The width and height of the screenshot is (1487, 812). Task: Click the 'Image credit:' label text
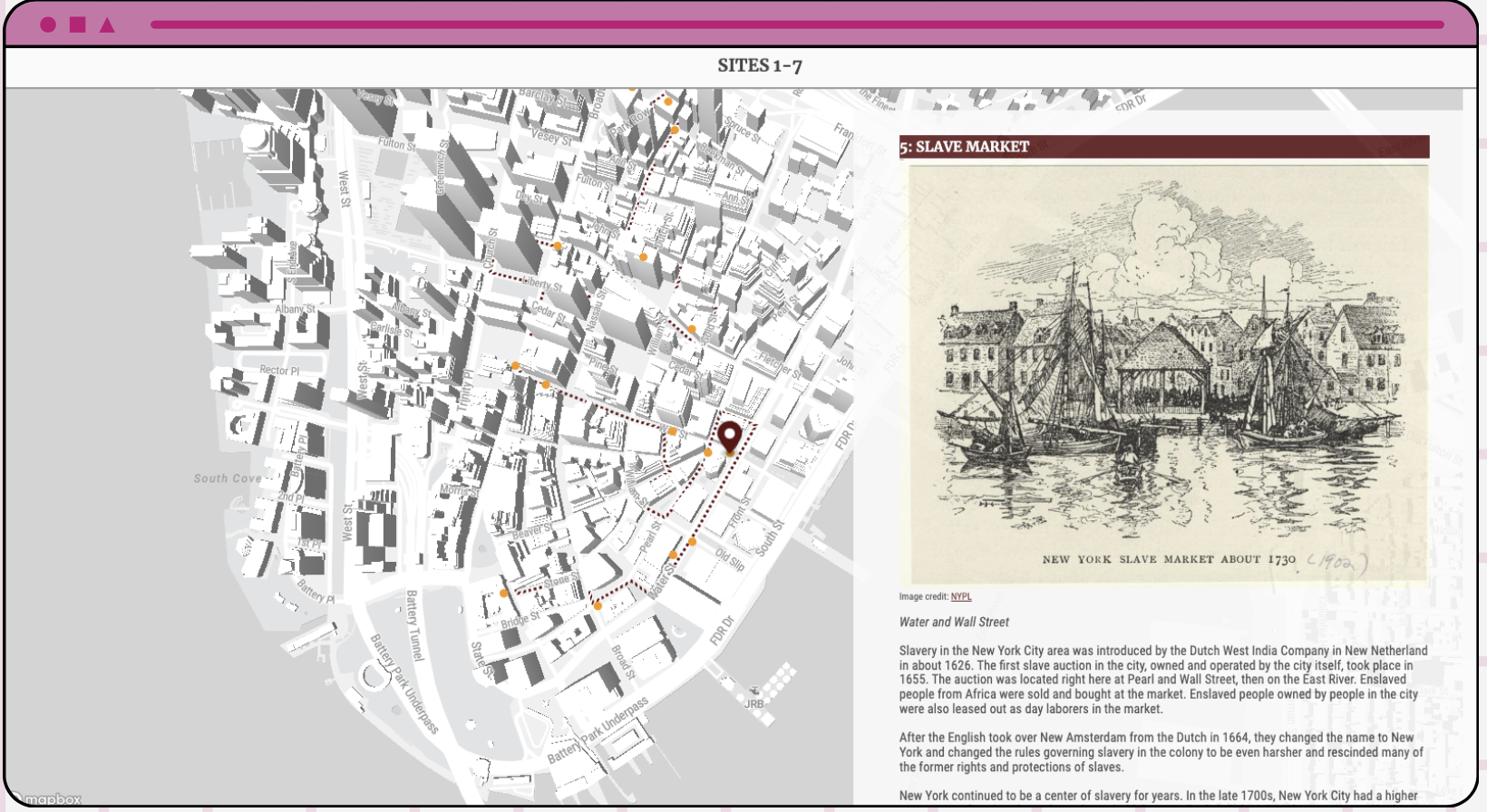coord(924,596)
